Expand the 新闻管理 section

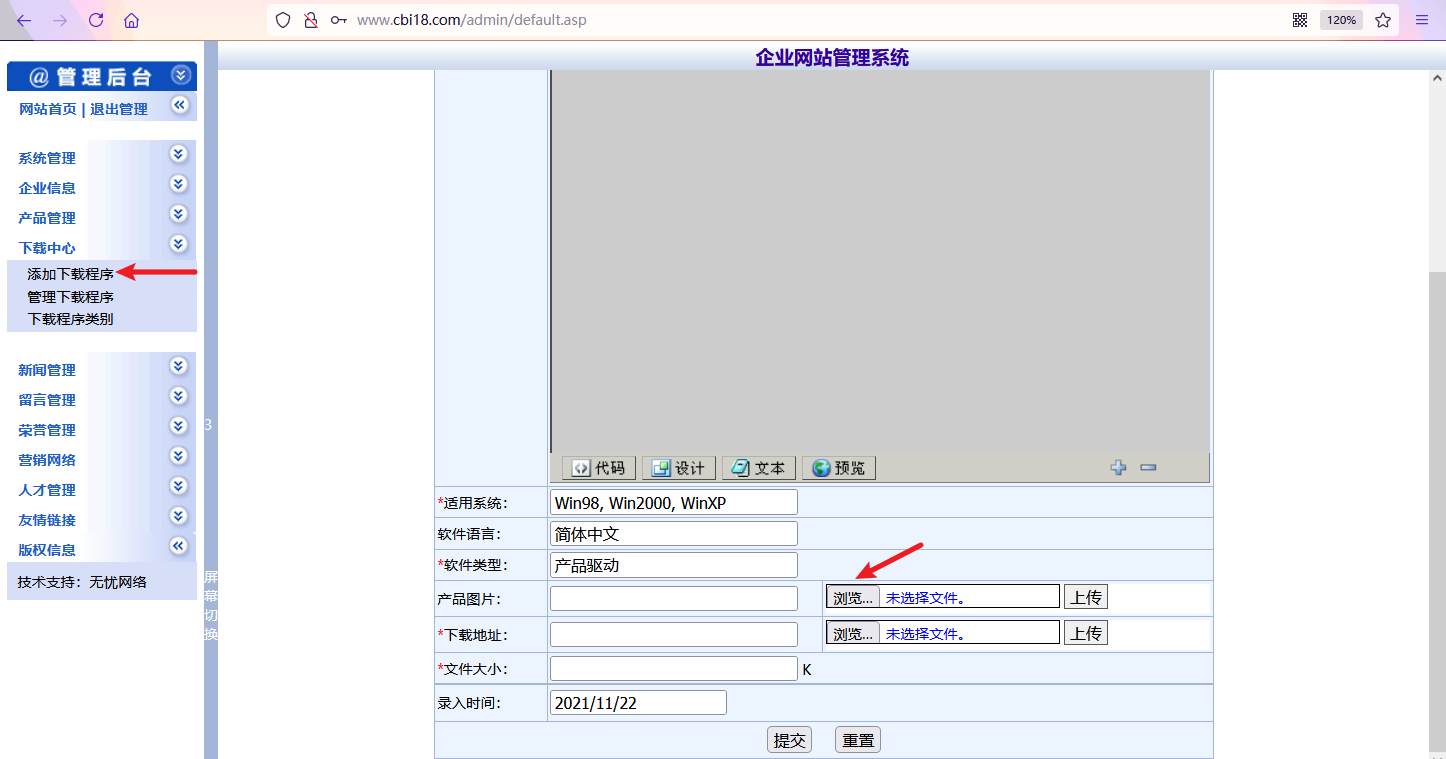[179, 366]
